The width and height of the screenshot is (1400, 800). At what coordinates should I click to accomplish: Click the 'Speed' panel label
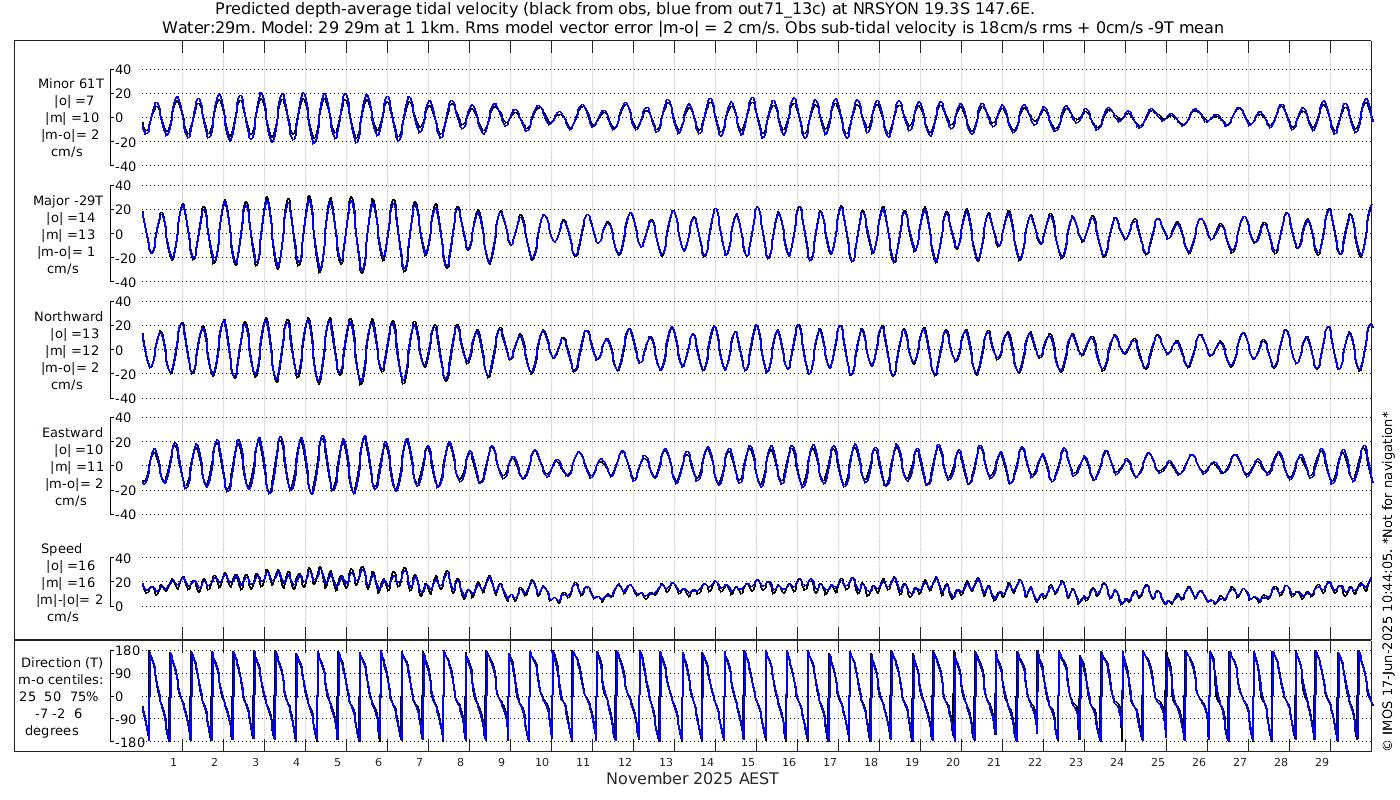61,548
